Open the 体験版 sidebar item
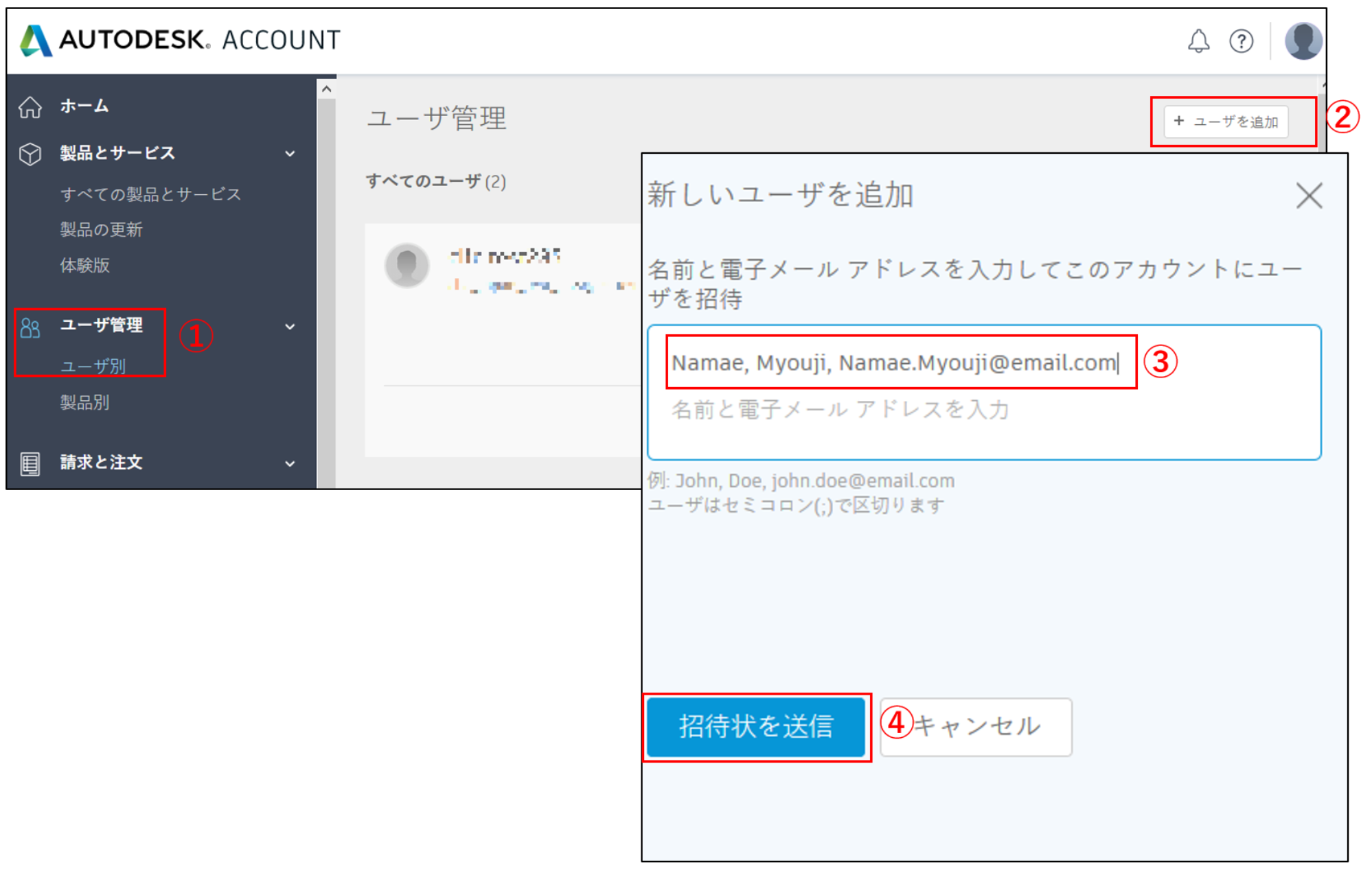1372x869 pixels. click(84, 266)
